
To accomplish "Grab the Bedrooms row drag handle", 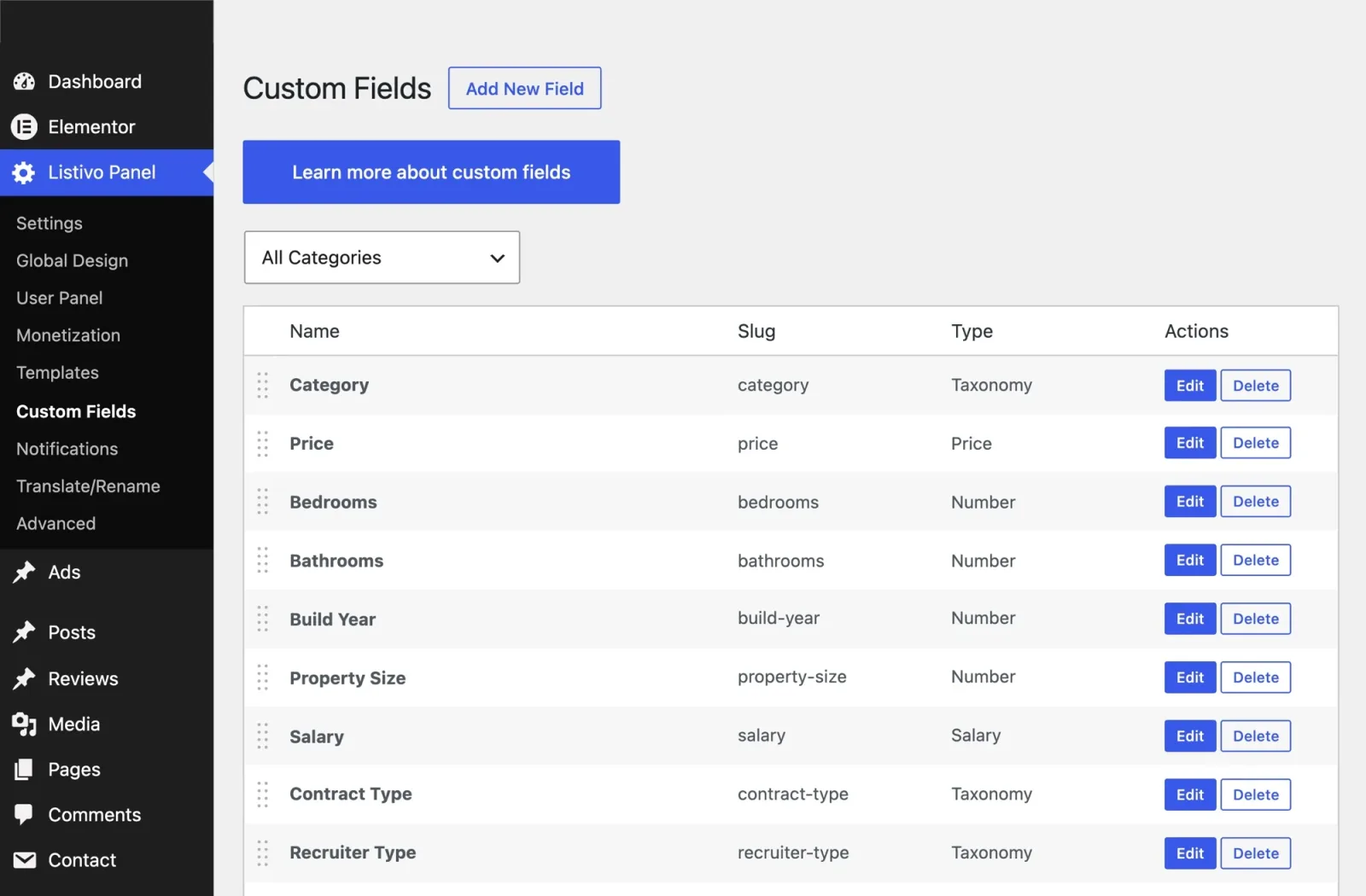I will 263,502.
